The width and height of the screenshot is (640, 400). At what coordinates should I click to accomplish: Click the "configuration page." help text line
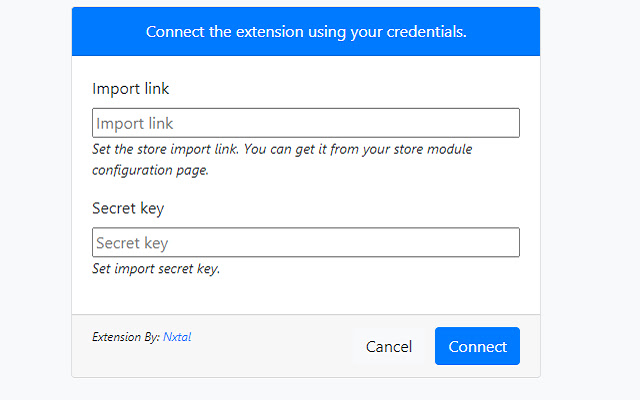pyautogui.click(x=150, y=170)
